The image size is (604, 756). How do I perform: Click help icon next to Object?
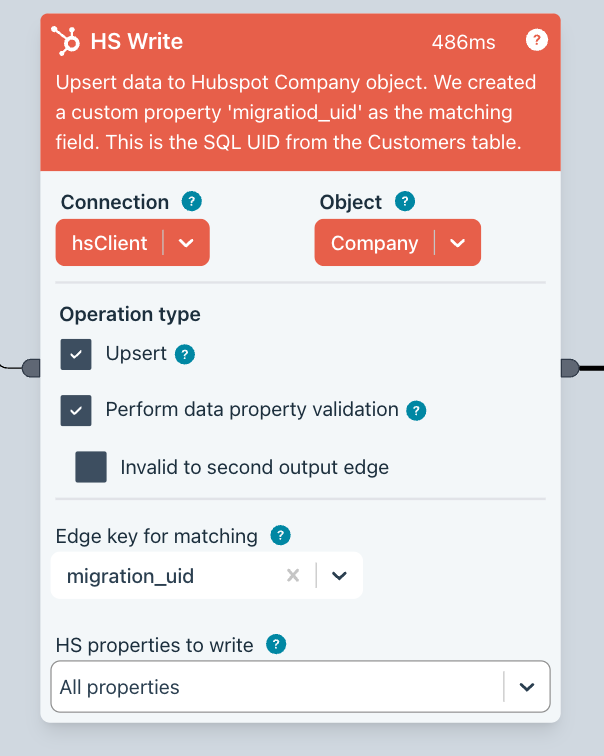pyautogui.click(x=405, y=201)
